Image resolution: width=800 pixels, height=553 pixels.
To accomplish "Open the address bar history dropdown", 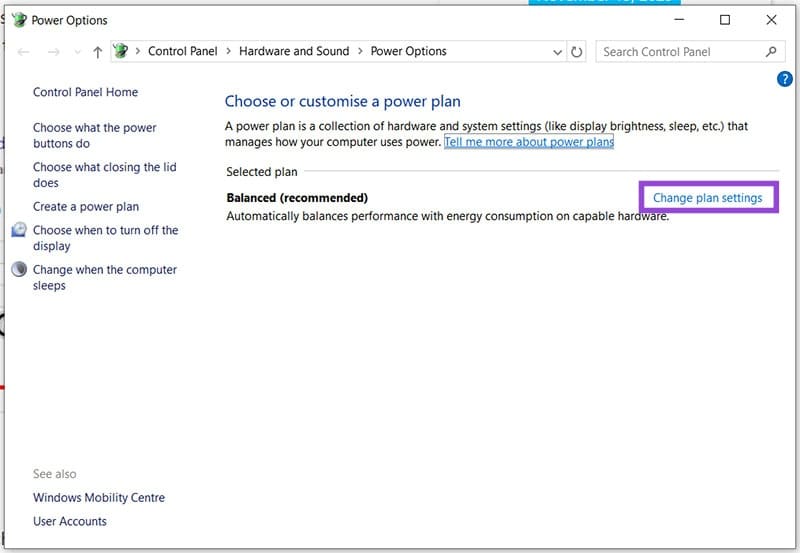I will tap(557, 52).
